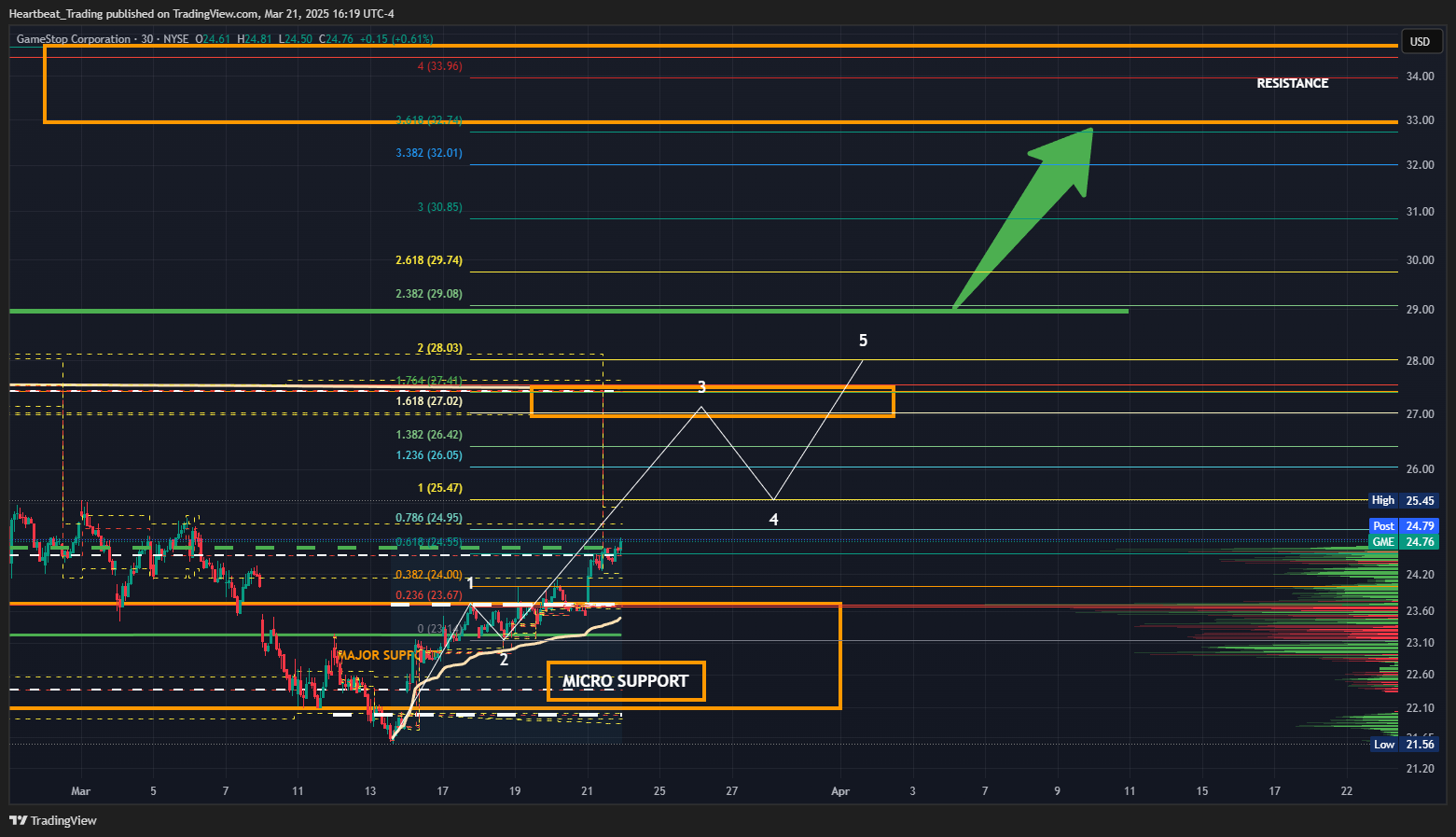
Task: Click the O24.61 open value in header
Action: (212, 39)
